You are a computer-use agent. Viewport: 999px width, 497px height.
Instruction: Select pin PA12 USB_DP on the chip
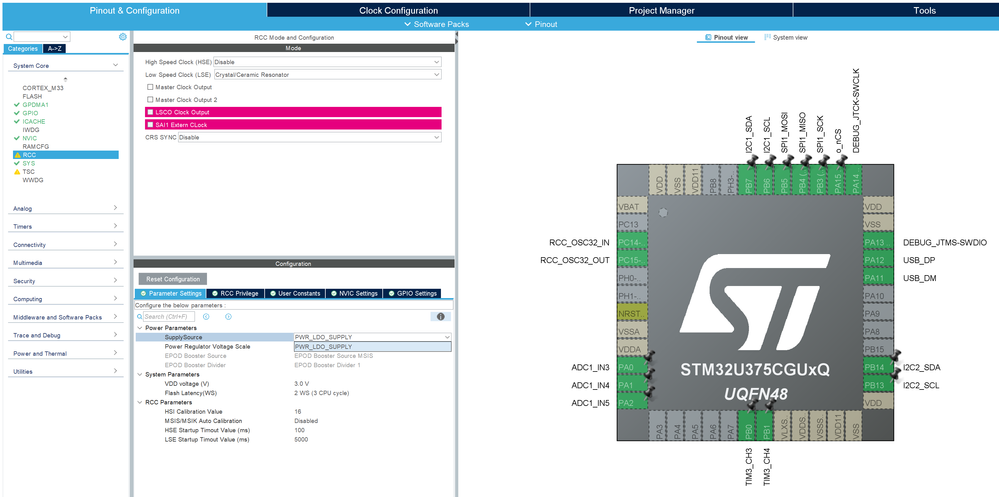click(879, 261)
